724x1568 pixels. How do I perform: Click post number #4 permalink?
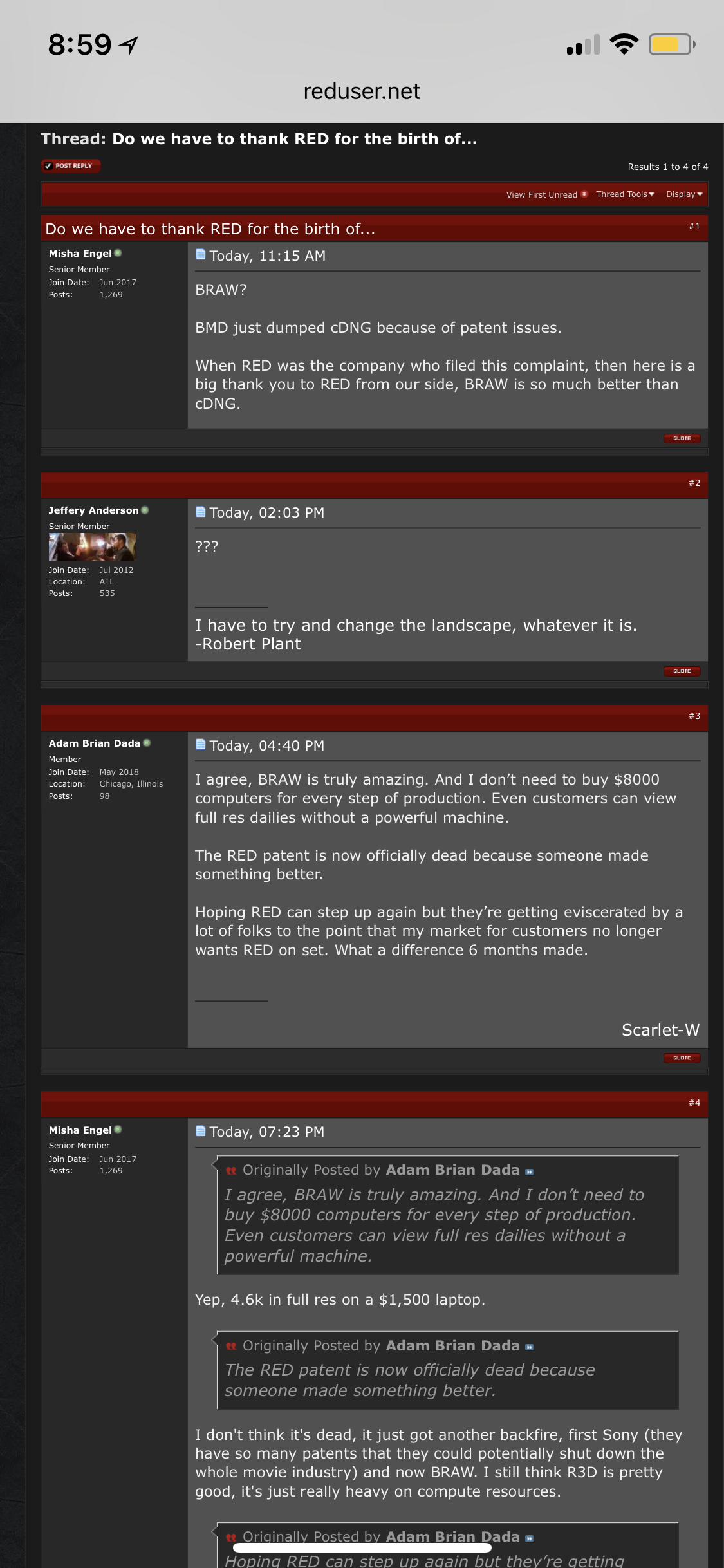[x=694, y=1103]
